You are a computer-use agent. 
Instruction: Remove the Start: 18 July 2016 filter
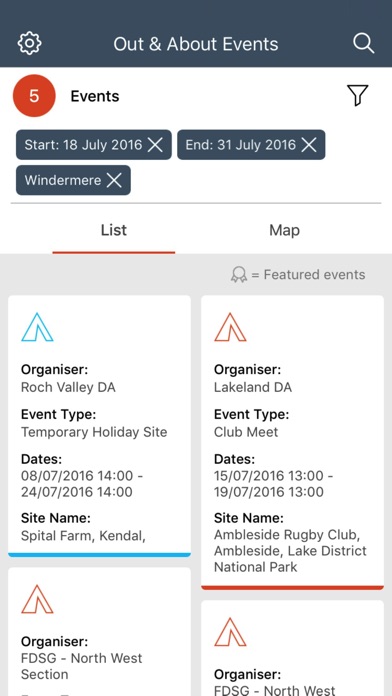coord(155,145)
